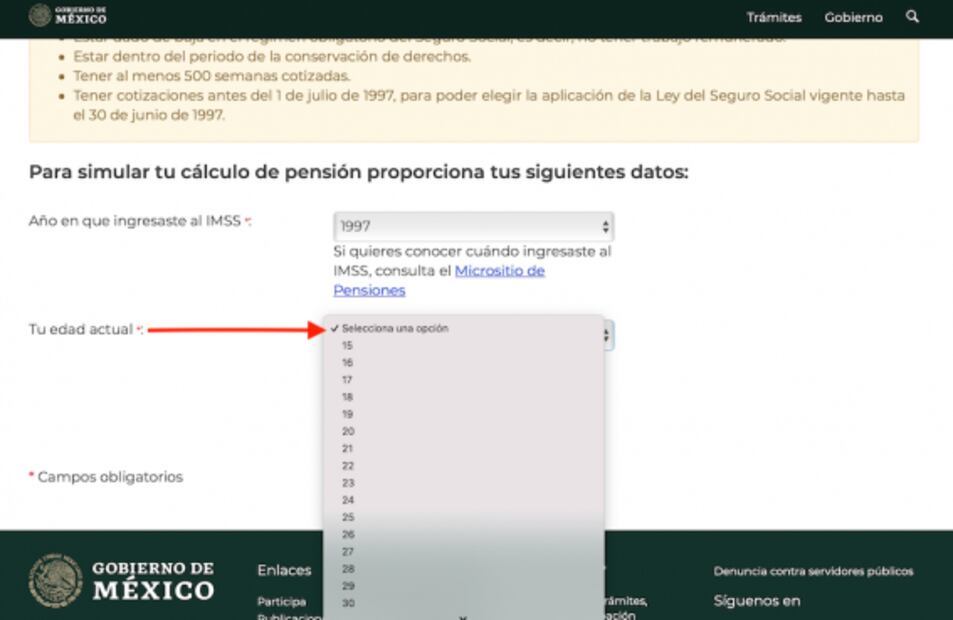Image resolution: width=953 pixels, height=620 pixels.
Task: Choose age 22 from age options
Action: [348, 466]
